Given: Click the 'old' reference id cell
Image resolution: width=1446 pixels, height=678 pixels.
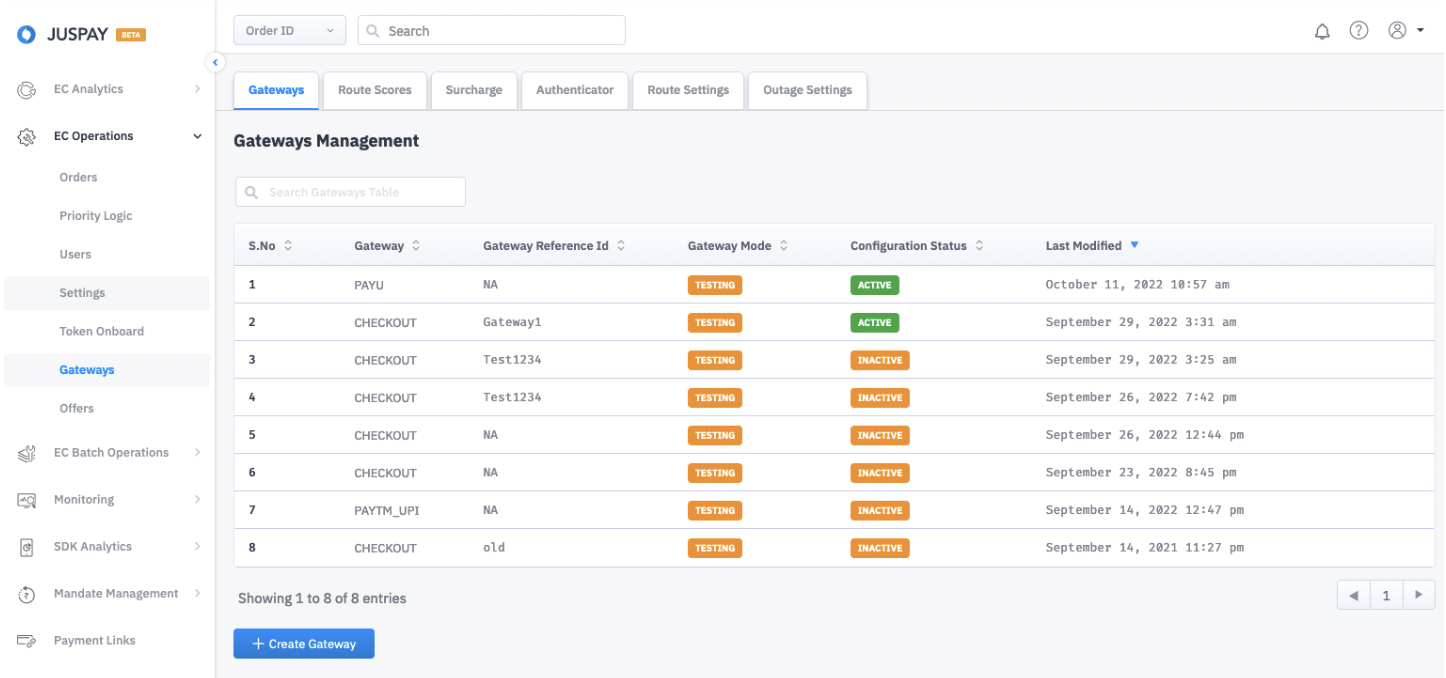Looking at the screenshot, I should 494,548.
